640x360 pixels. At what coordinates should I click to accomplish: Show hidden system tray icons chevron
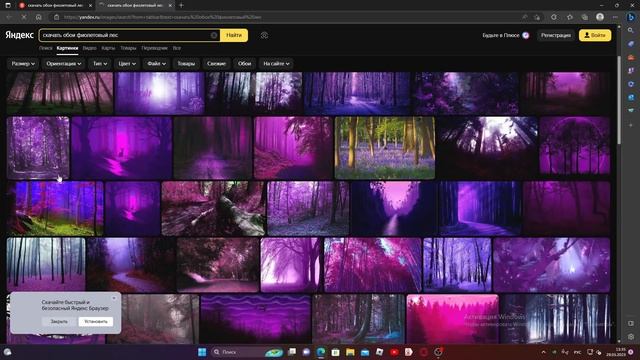[x=543, y=352]
